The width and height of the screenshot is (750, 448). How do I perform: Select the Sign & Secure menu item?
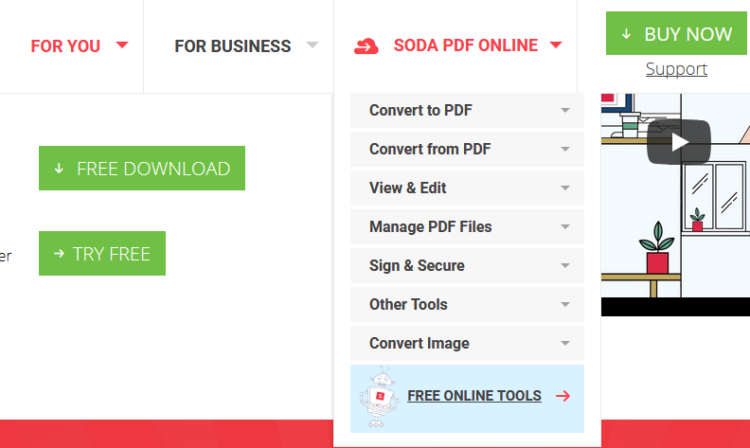(x=467, y=265)
